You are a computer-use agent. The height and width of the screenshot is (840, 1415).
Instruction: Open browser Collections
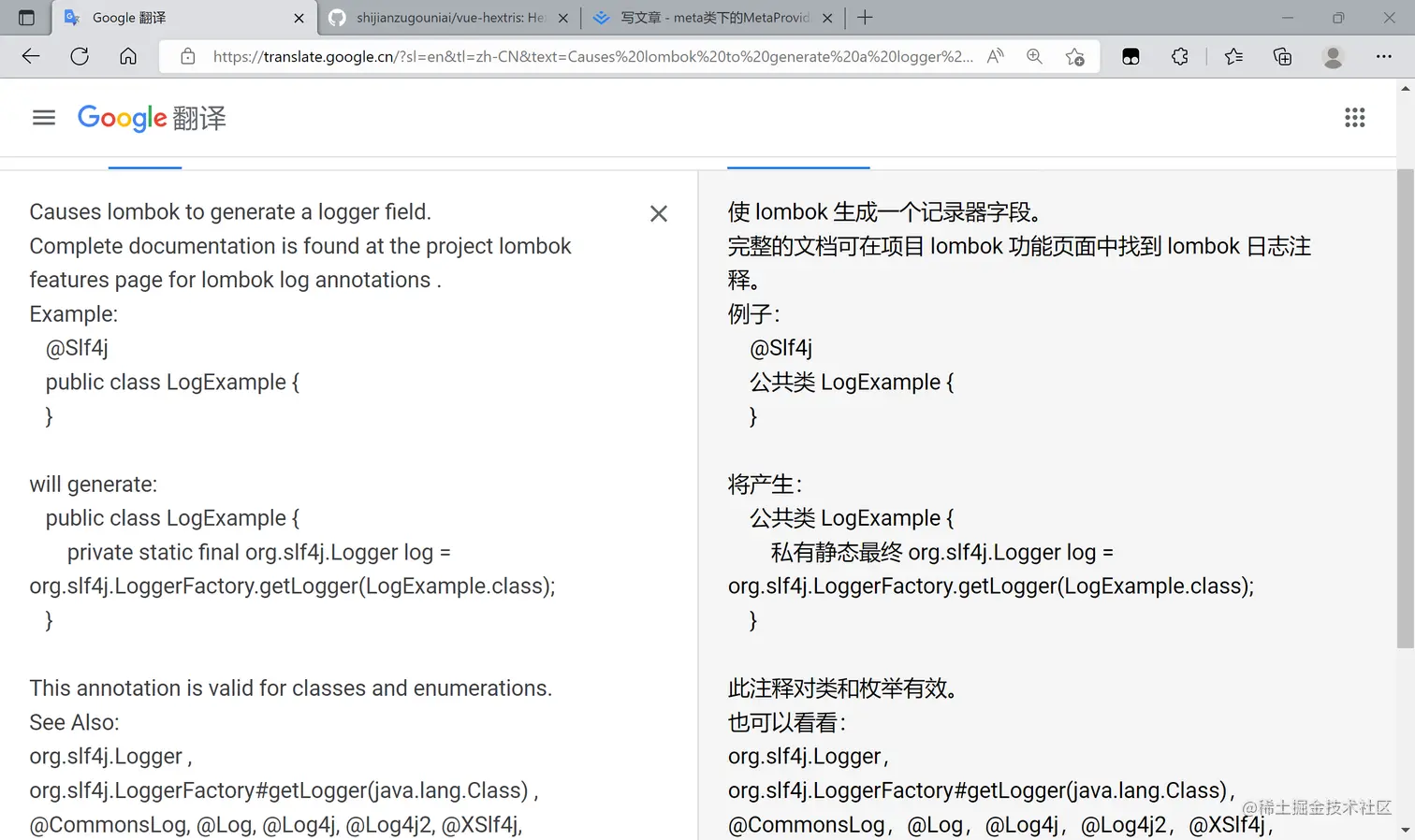1283,56
